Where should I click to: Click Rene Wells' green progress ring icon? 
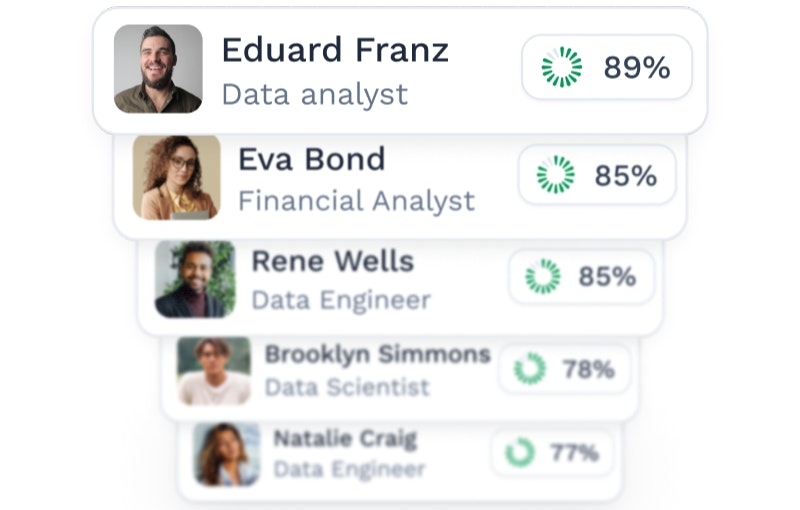click(543, 276)
